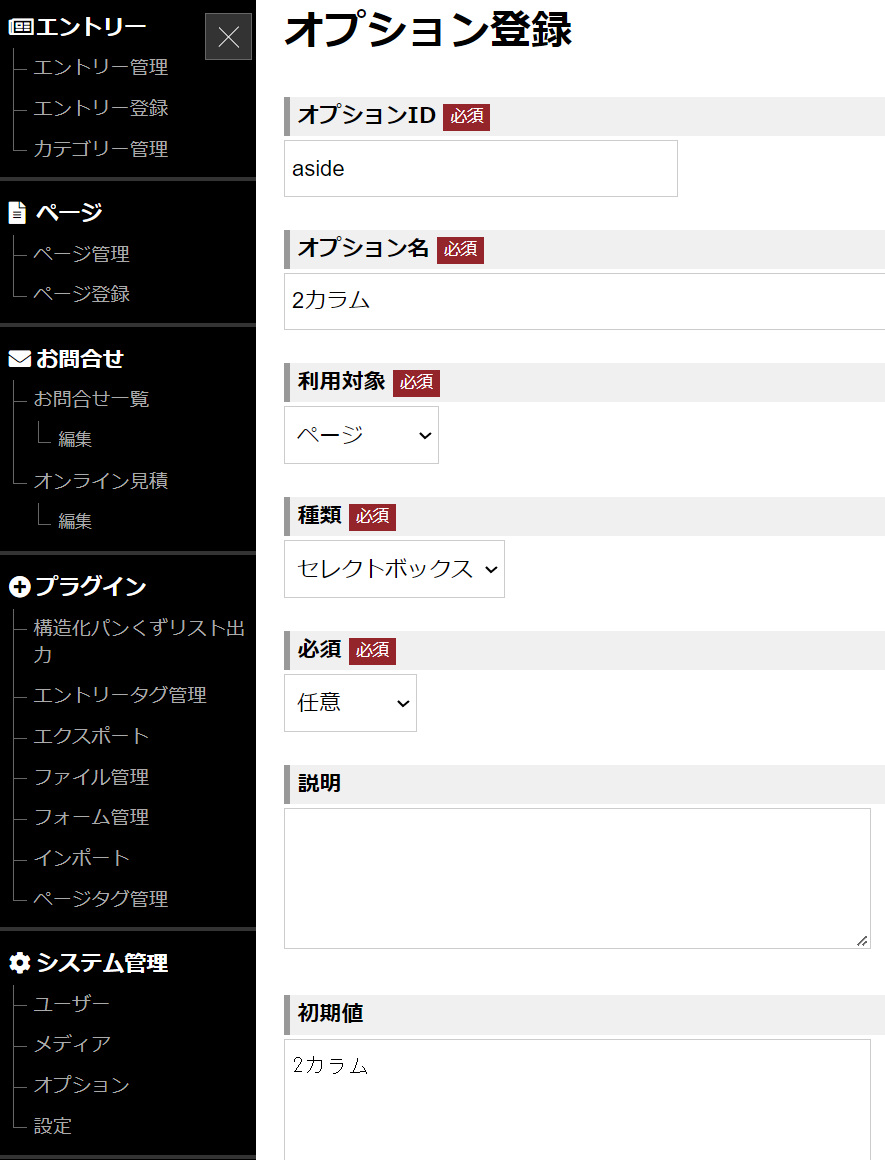Click inside the 説明 text area
885x1160 pixels.
tap(575, 875)
